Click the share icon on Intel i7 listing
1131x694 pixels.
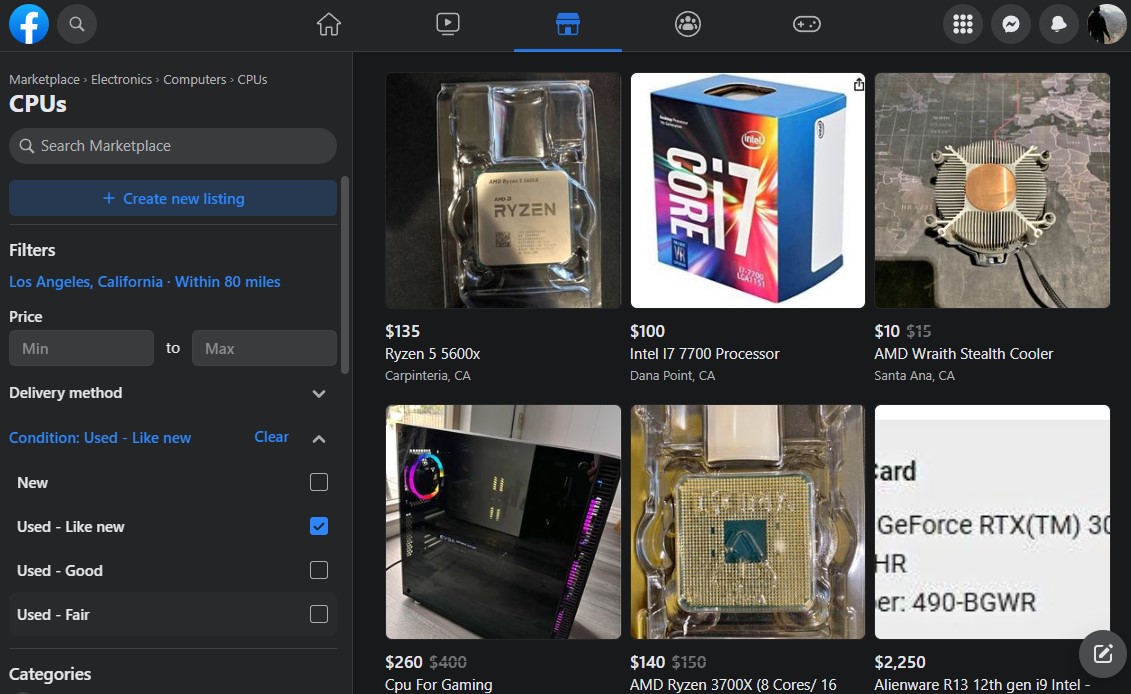(x=858, y=85)
